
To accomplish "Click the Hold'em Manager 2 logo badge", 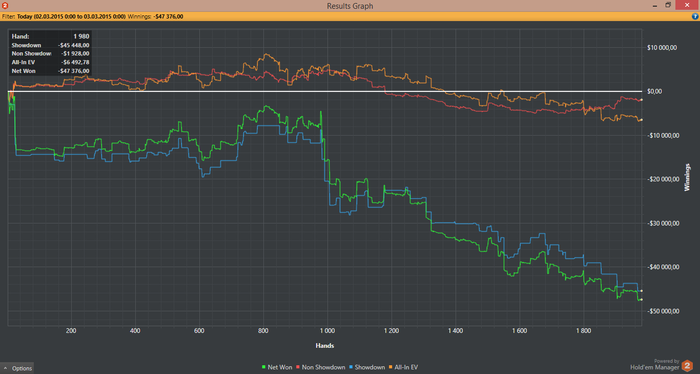I will click(687, 366).
